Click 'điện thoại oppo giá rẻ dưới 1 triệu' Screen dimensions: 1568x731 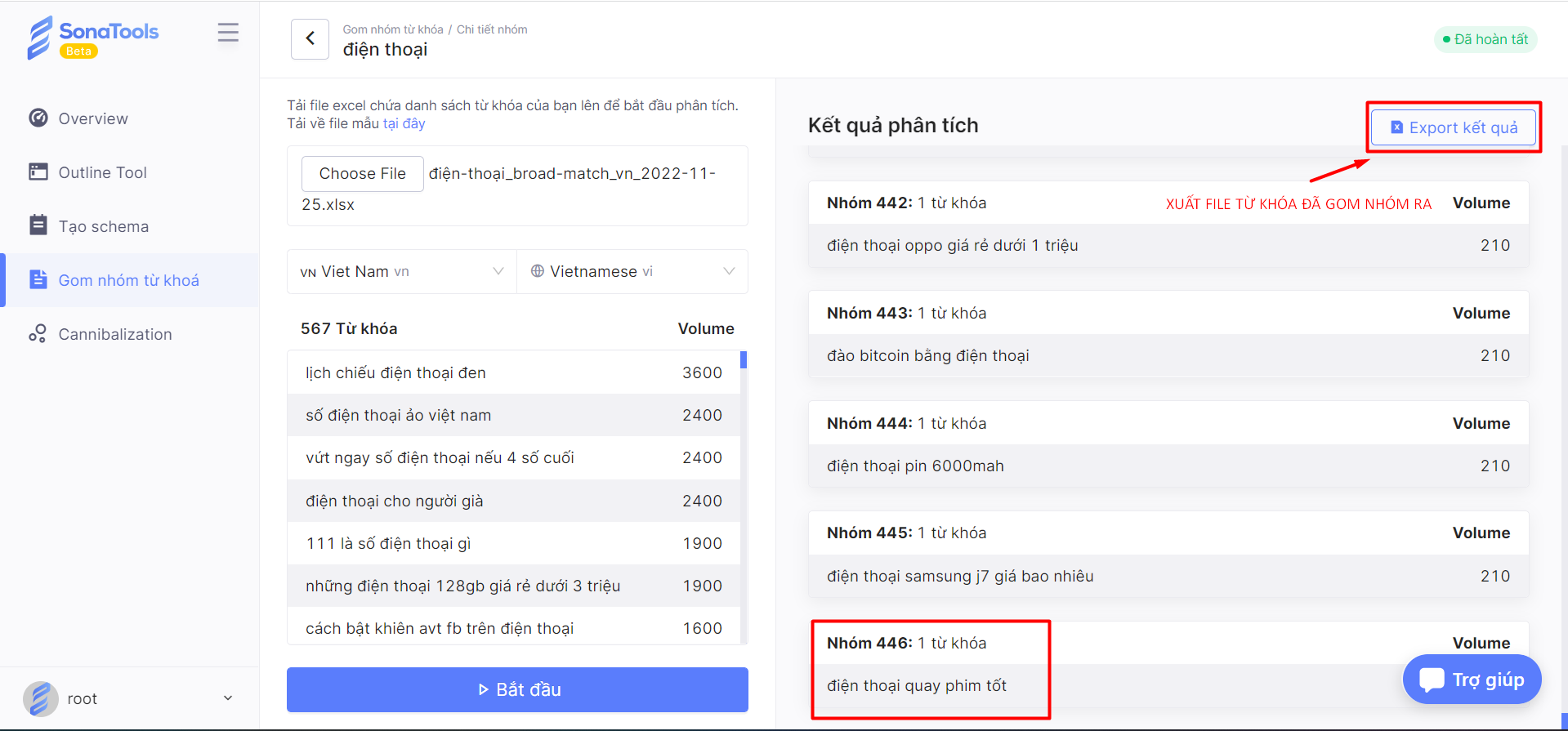click(x=1168, y=245)
